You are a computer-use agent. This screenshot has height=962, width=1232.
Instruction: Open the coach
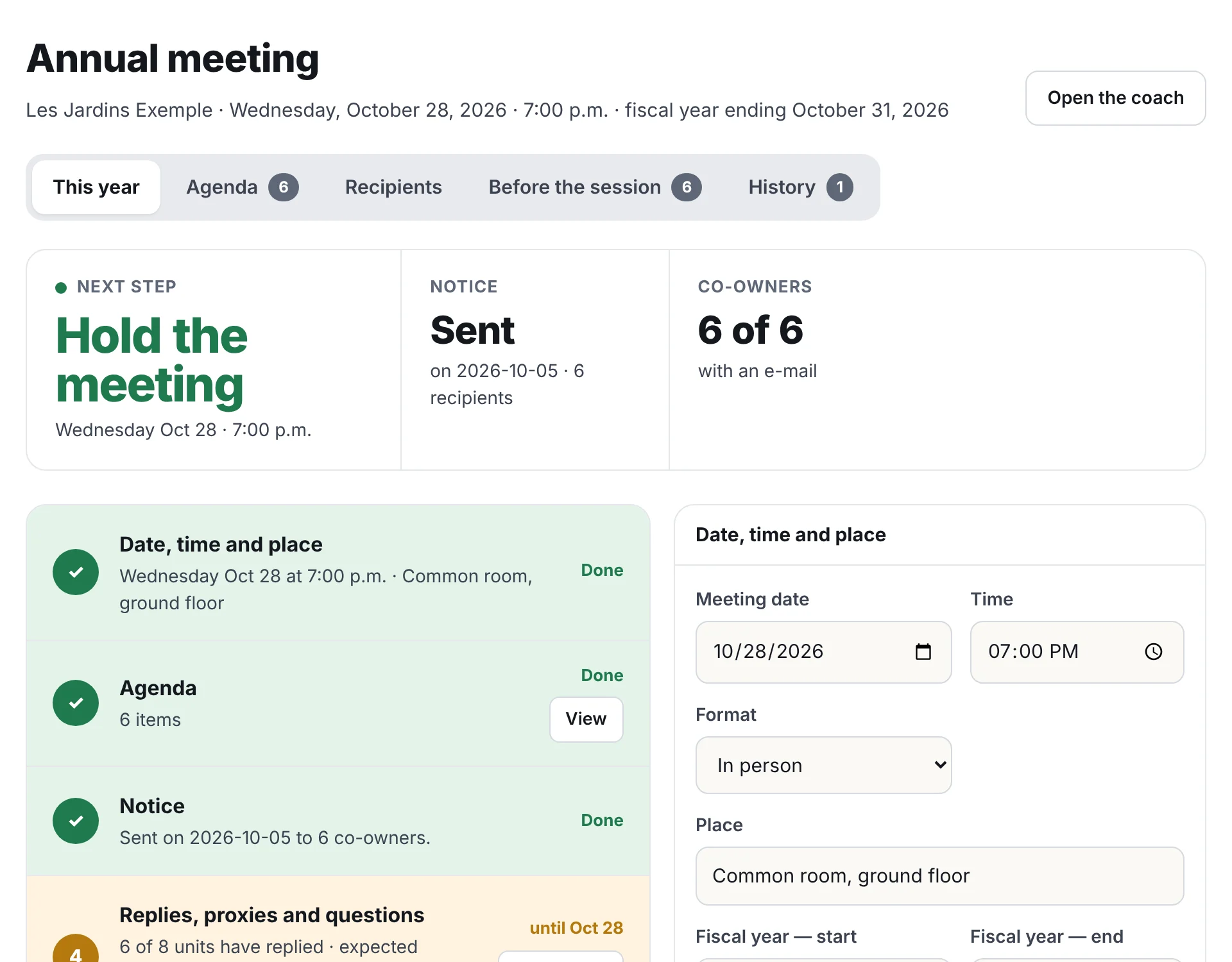pos(1115,98)
